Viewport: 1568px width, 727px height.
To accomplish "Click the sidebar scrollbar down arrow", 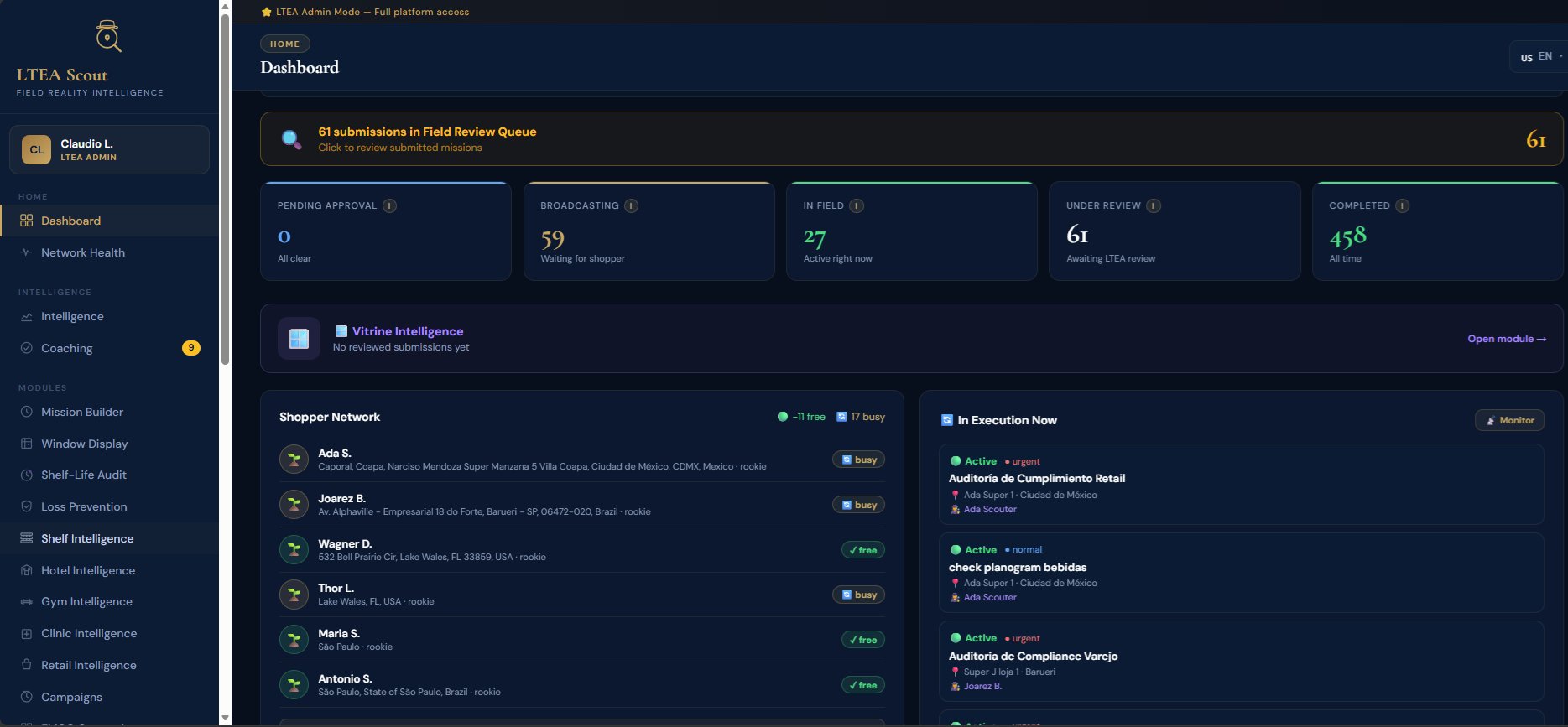I will coord(225,719).
